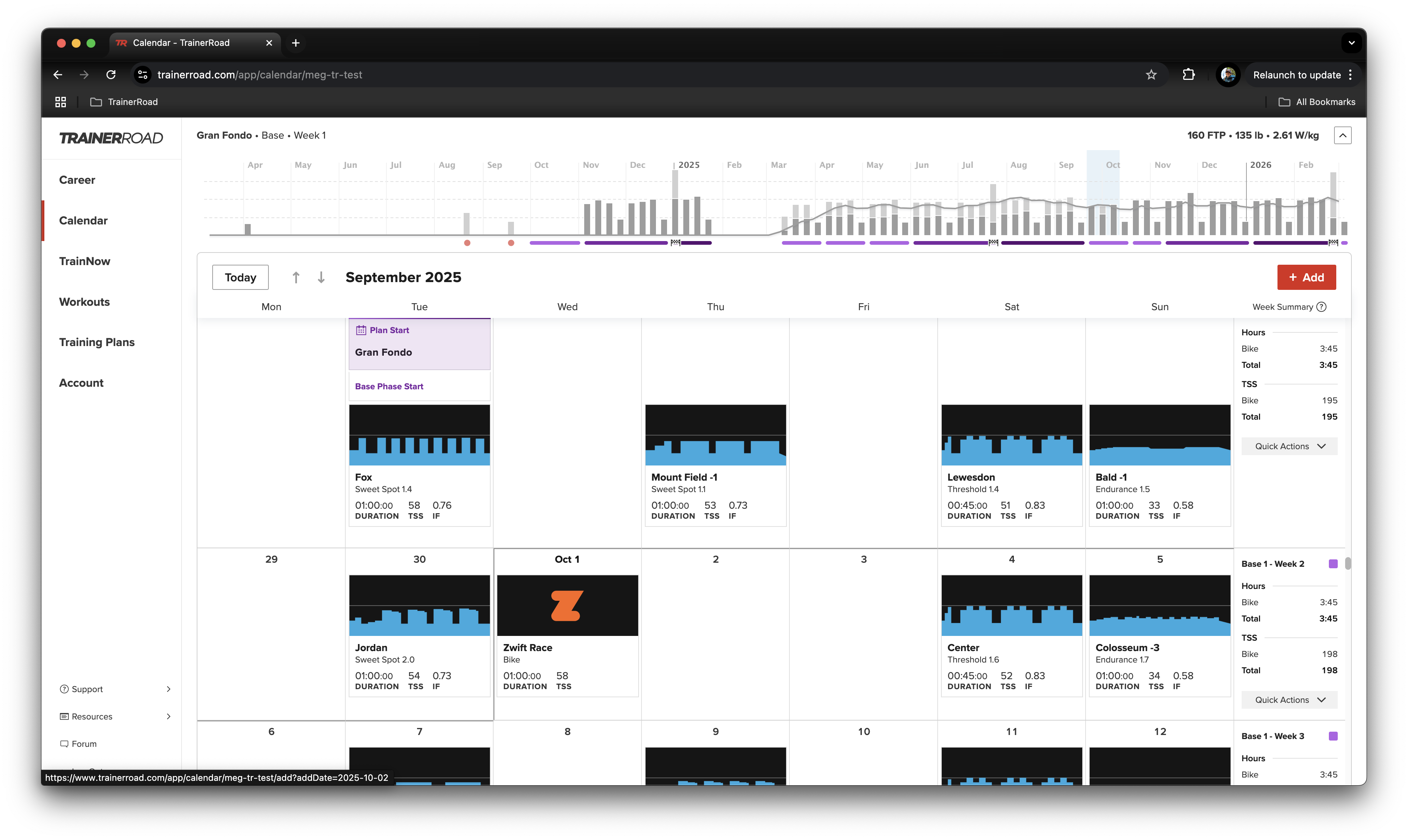The width and height of the screenshot is (1408, 840).
Task: Open the Career section in the sidebar
Action: pos(77,180)
